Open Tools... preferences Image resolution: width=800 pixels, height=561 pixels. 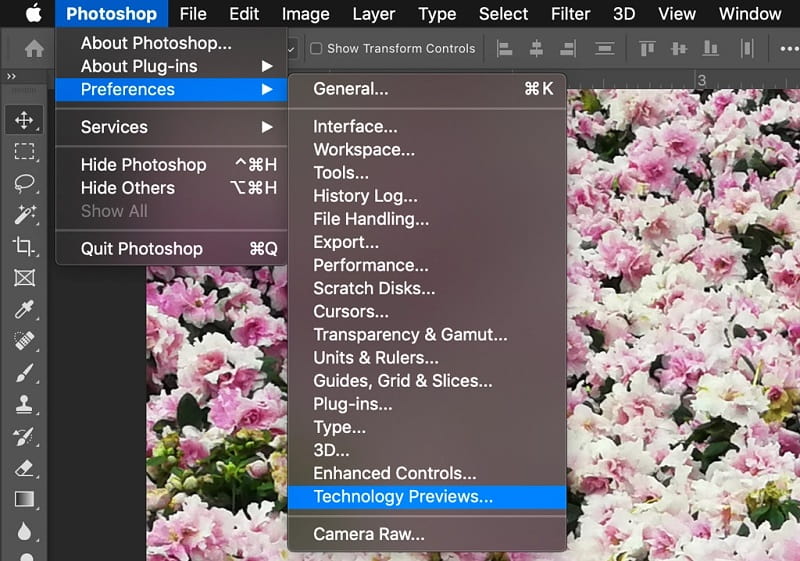coord(427,173)
